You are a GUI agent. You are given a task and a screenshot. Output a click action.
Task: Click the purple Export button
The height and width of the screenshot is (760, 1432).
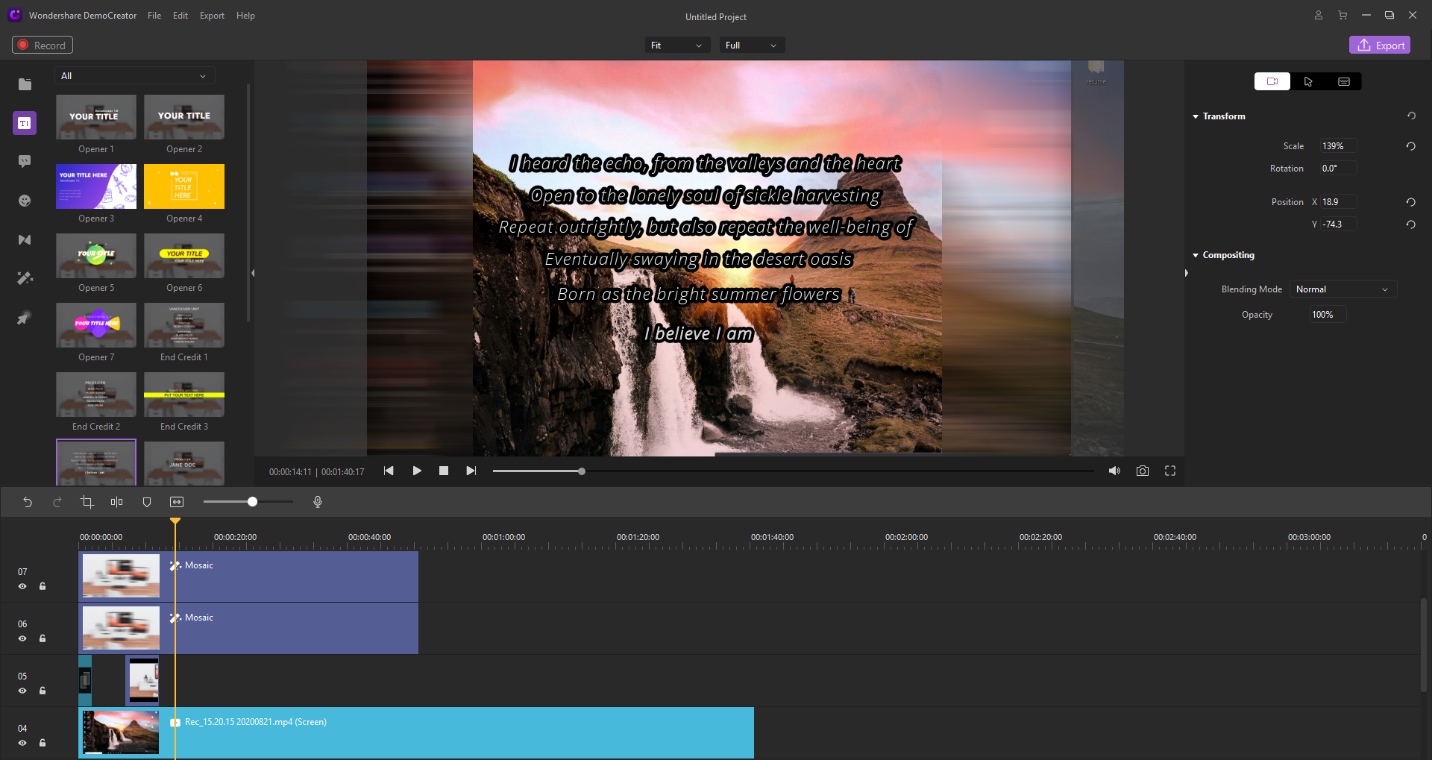(1380, 45)
